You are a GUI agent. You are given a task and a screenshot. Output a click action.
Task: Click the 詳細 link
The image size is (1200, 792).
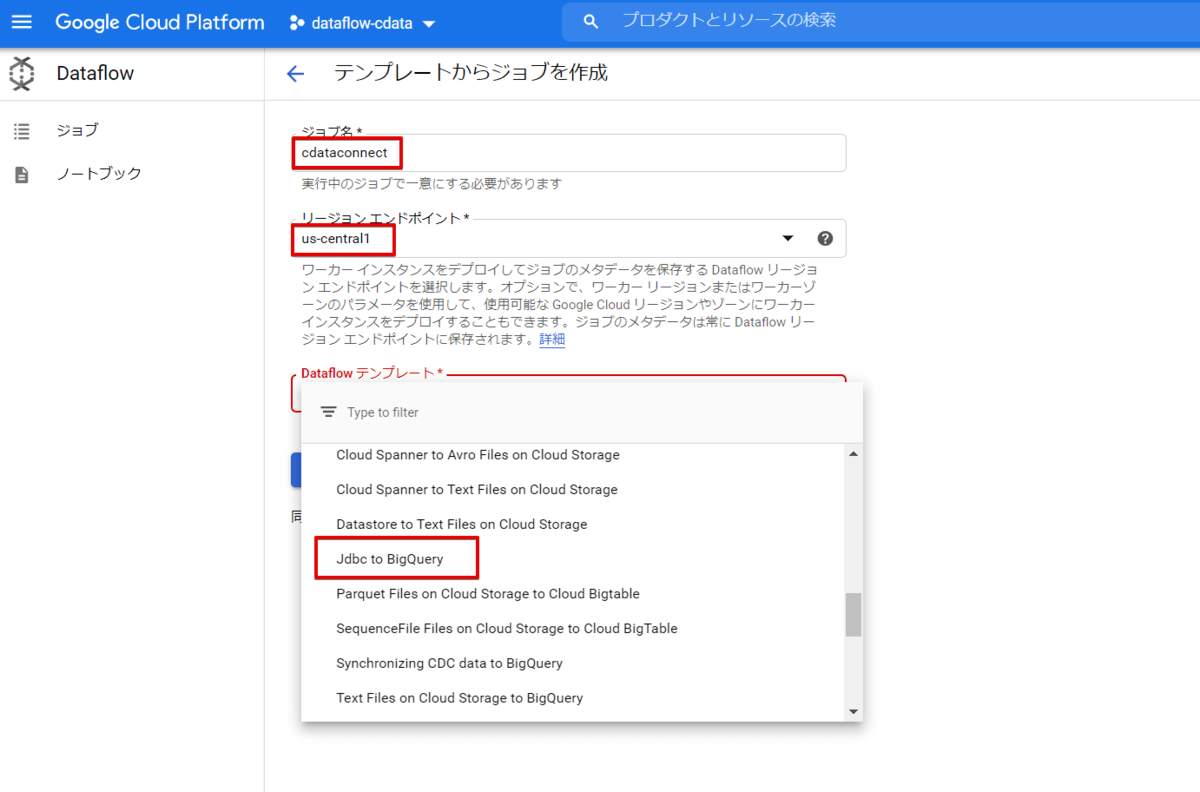tap(552, 339)
